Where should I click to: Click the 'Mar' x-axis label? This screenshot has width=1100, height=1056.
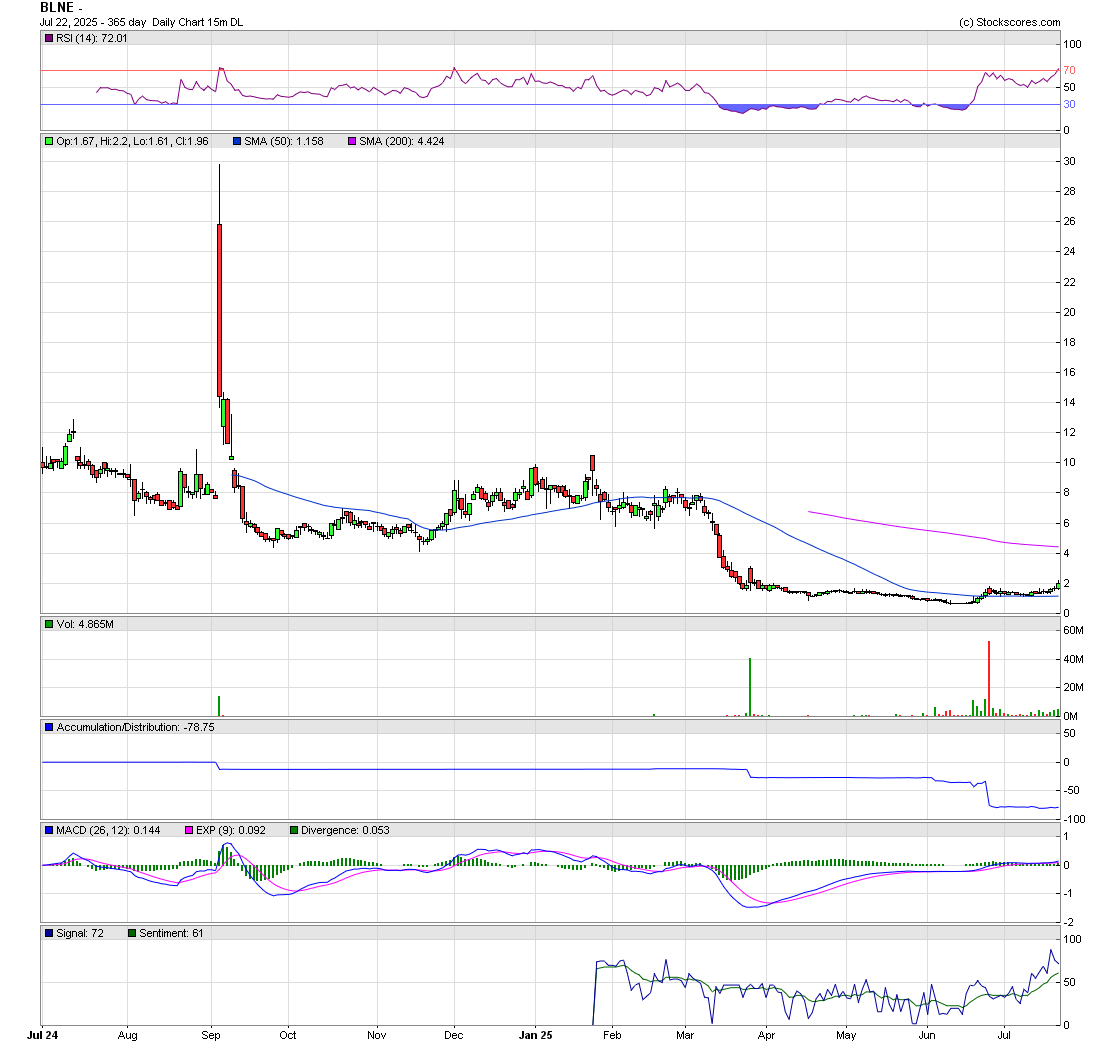coord(685,1036)
